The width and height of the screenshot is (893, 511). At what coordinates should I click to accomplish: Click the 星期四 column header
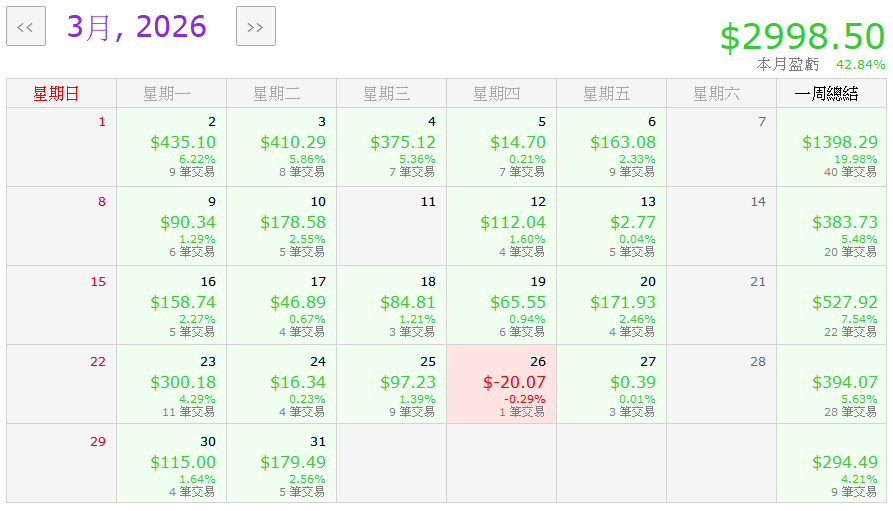point(501,93)
